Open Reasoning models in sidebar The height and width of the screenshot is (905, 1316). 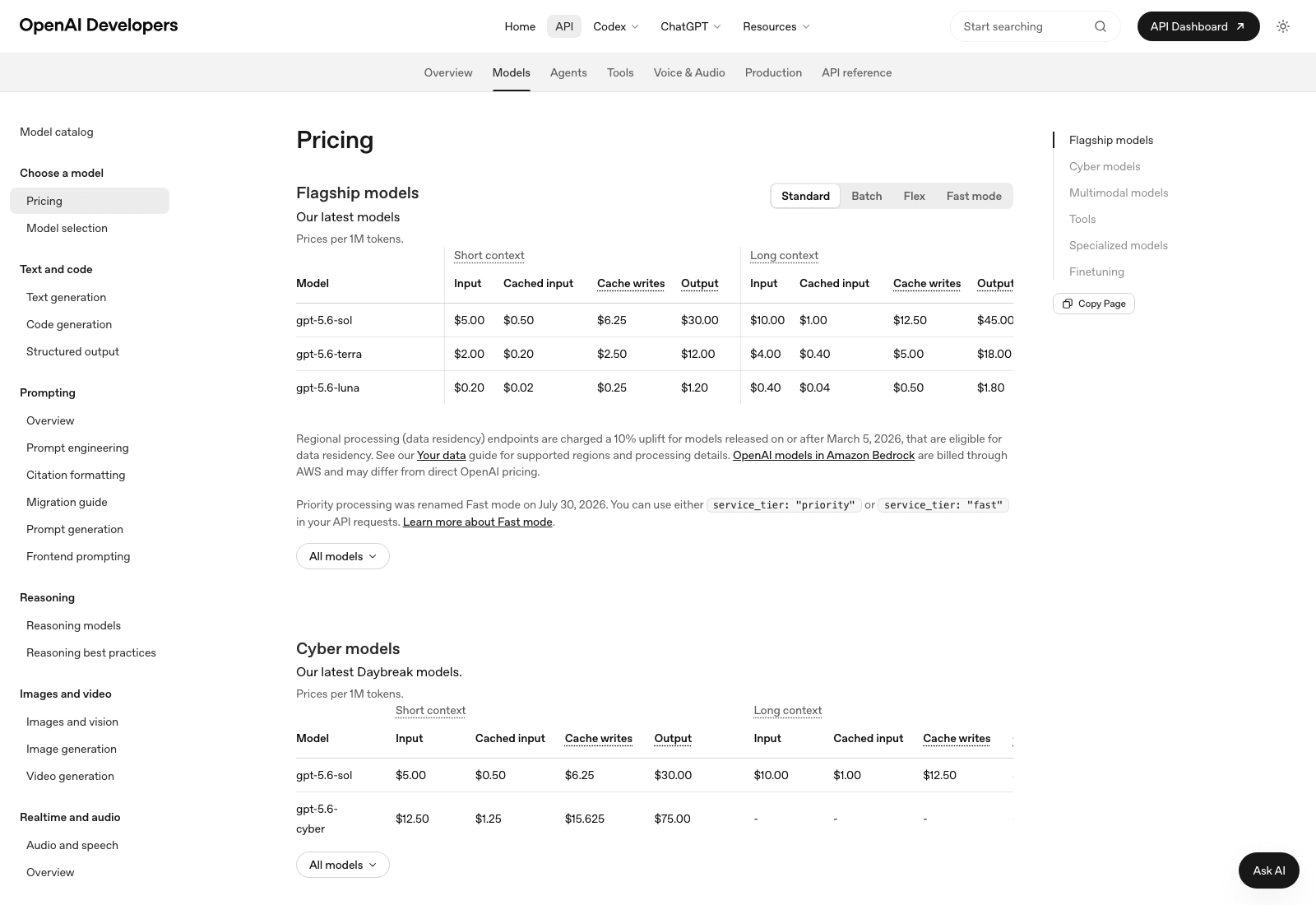coord(73,625)
